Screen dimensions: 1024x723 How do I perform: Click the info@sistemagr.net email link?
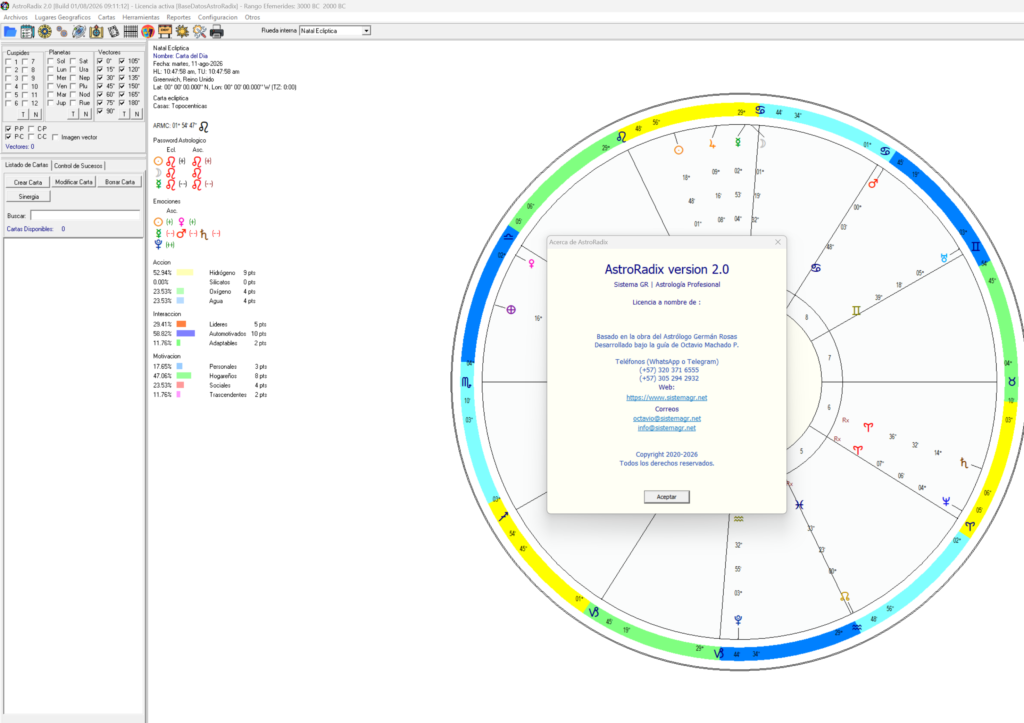point(666,428)
